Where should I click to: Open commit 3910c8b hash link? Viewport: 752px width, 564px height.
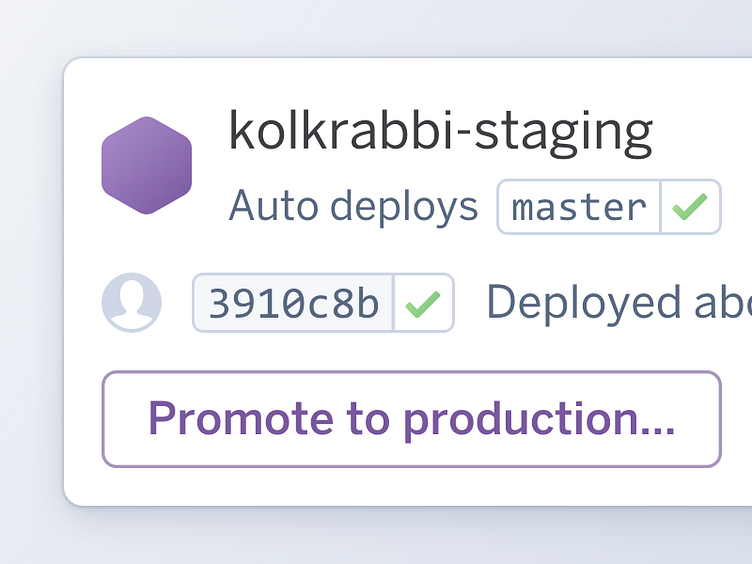pos(294,303)
